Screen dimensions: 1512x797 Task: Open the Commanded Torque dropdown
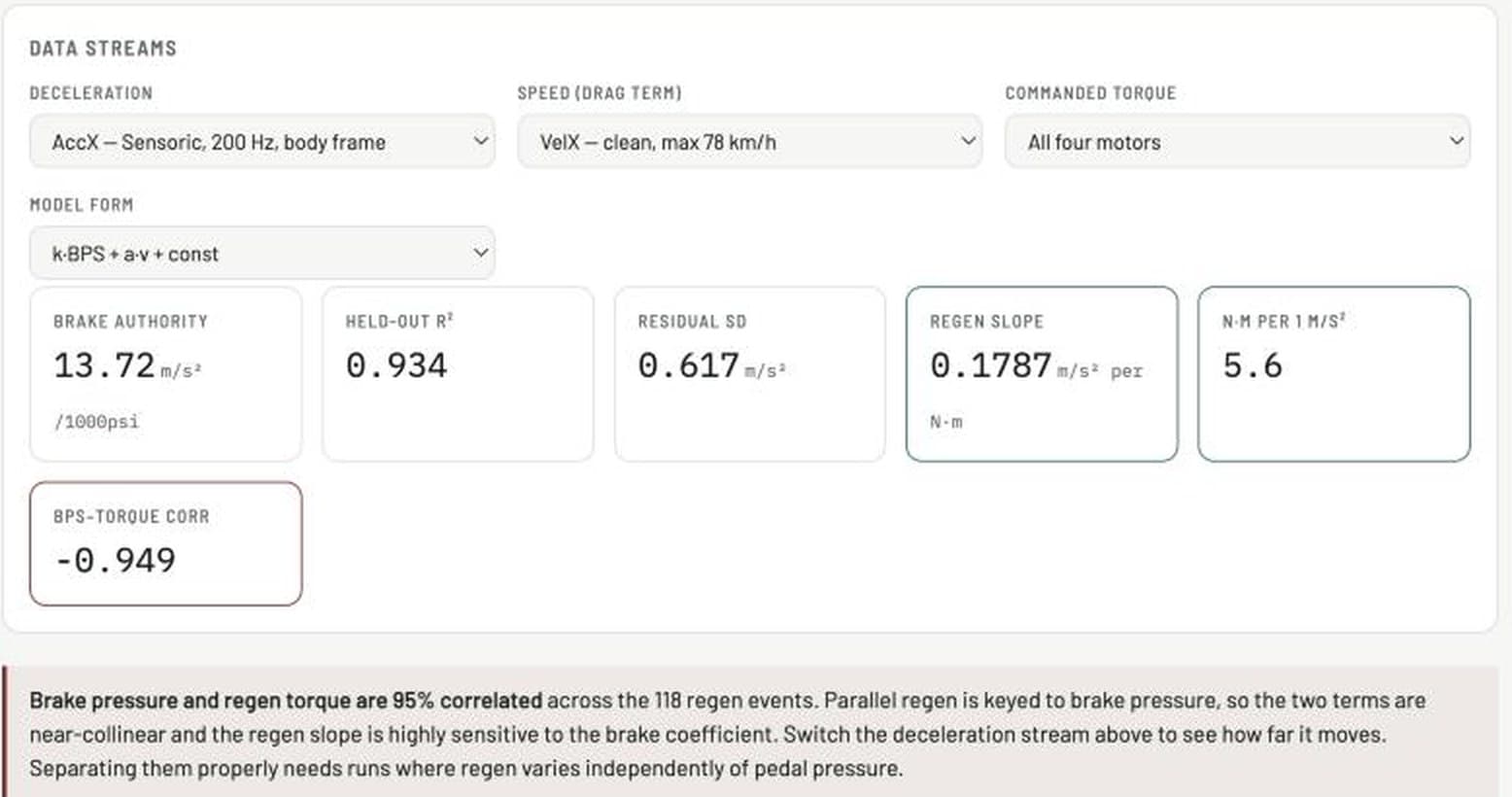1237,142
